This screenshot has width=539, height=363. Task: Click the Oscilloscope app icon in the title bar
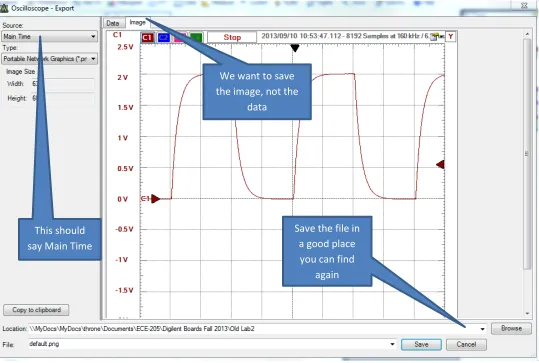click(4, 8)
